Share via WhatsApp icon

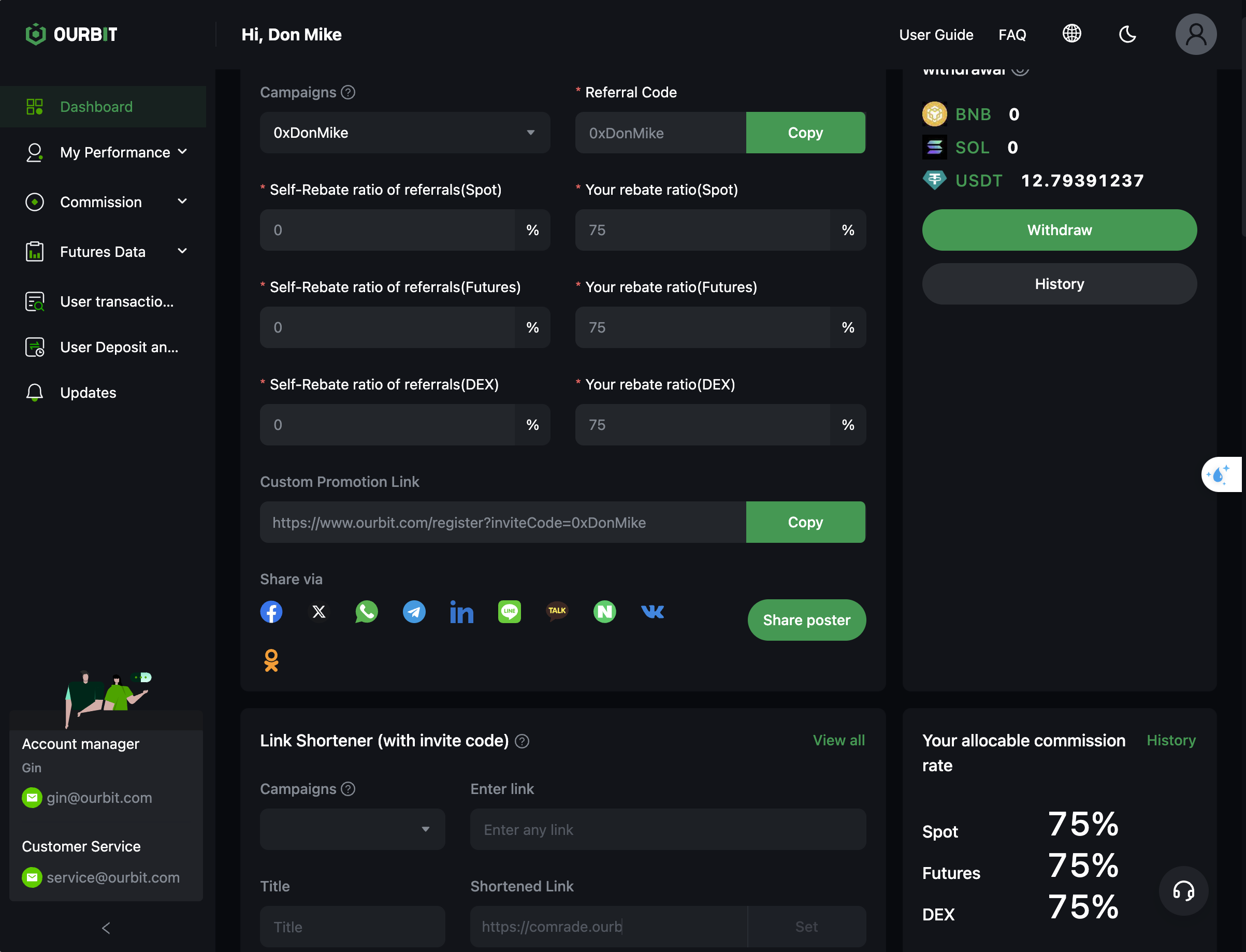click(367, 611)
